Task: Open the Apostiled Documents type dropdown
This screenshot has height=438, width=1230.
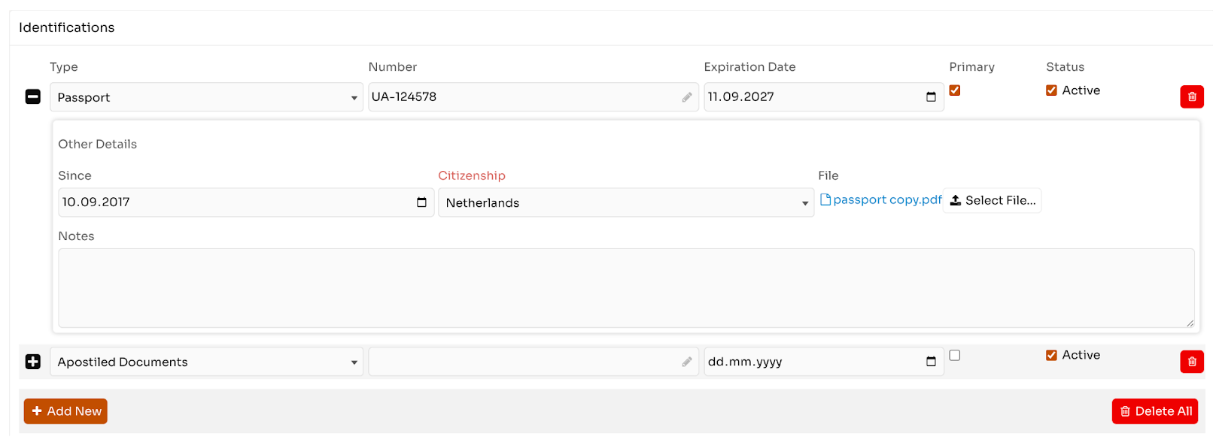Action: (x=206, y=362)
